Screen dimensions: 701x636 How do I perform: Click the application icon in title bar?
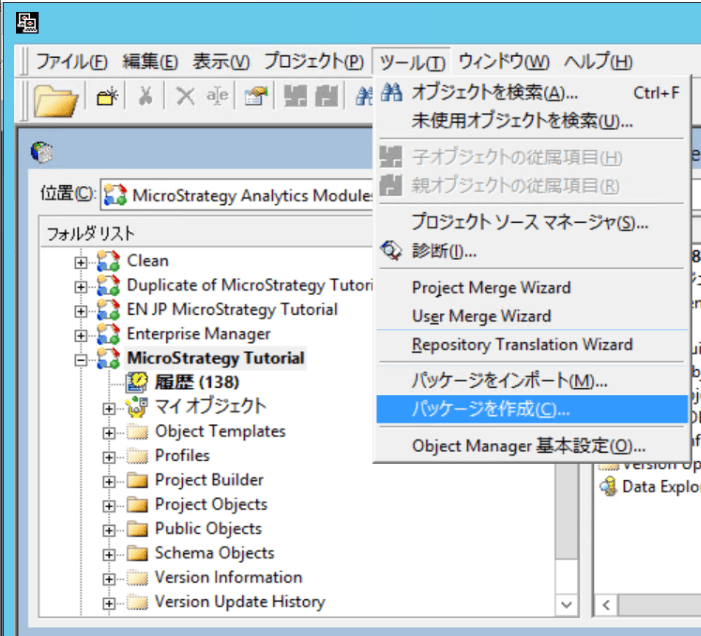click(x=27, y=23)
